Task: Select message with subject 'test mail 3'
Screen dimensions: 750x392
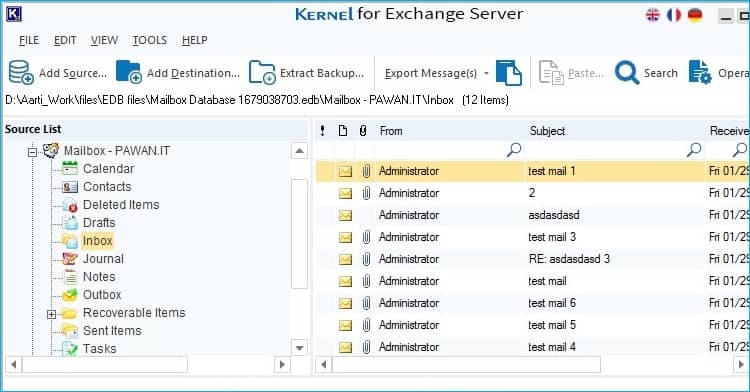Action: pos(532,237)
